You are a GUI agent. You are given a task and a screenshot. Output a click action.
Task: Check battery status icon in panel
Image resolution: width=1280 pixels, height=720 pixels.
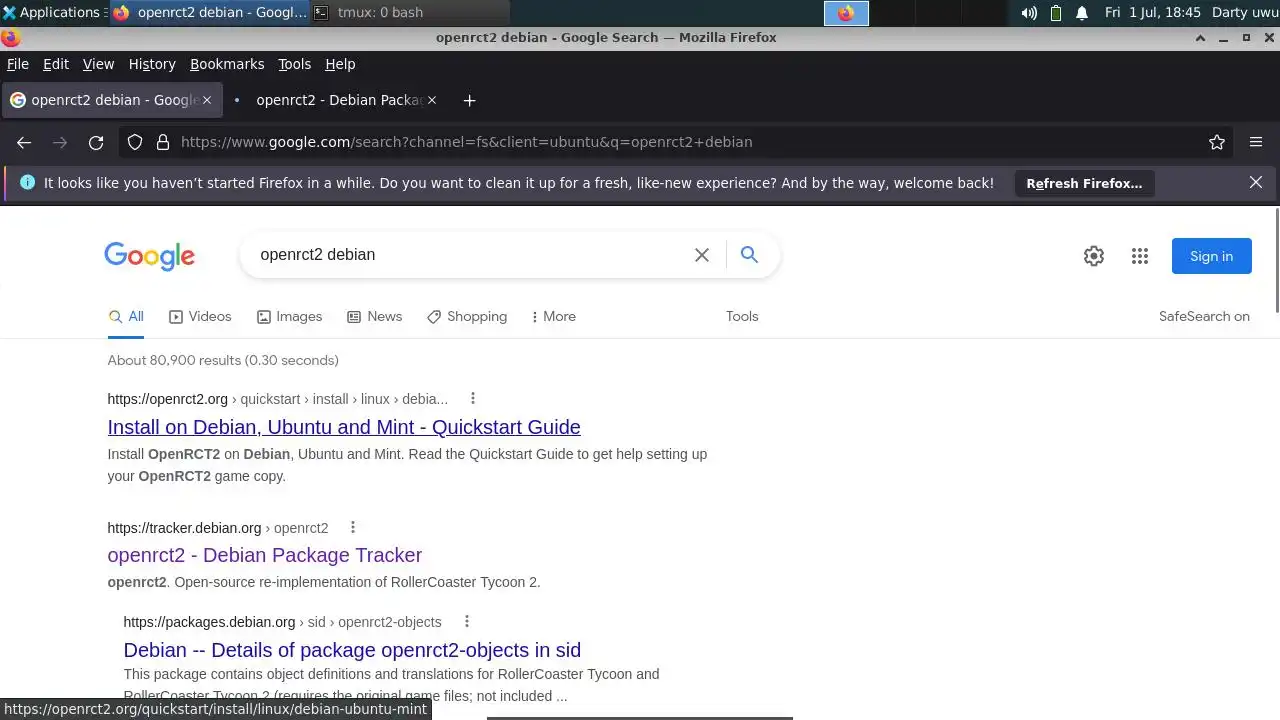[1056, 13]
